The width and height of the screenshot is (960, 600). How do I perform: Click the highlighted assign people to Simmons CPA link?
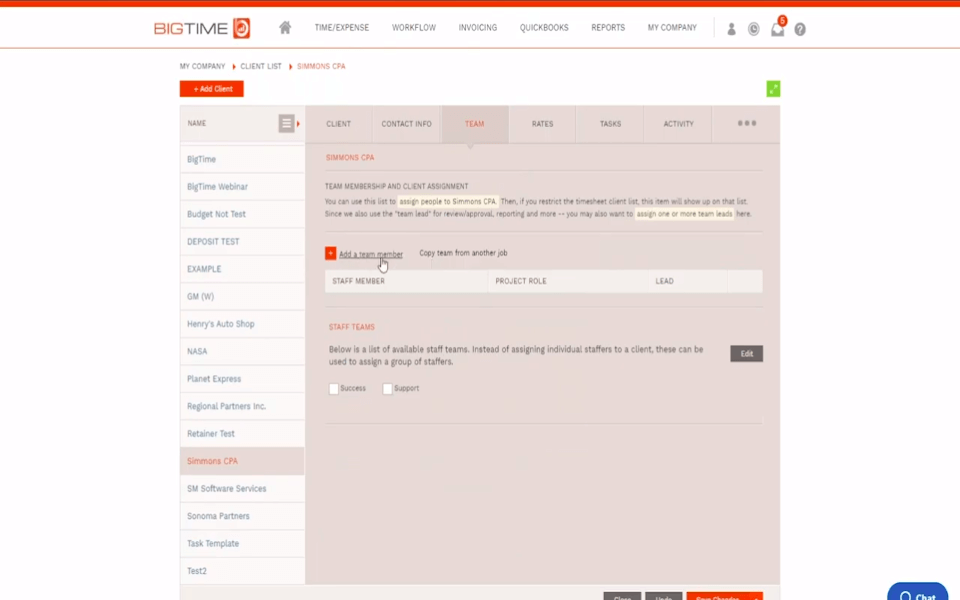pos(448,201)
